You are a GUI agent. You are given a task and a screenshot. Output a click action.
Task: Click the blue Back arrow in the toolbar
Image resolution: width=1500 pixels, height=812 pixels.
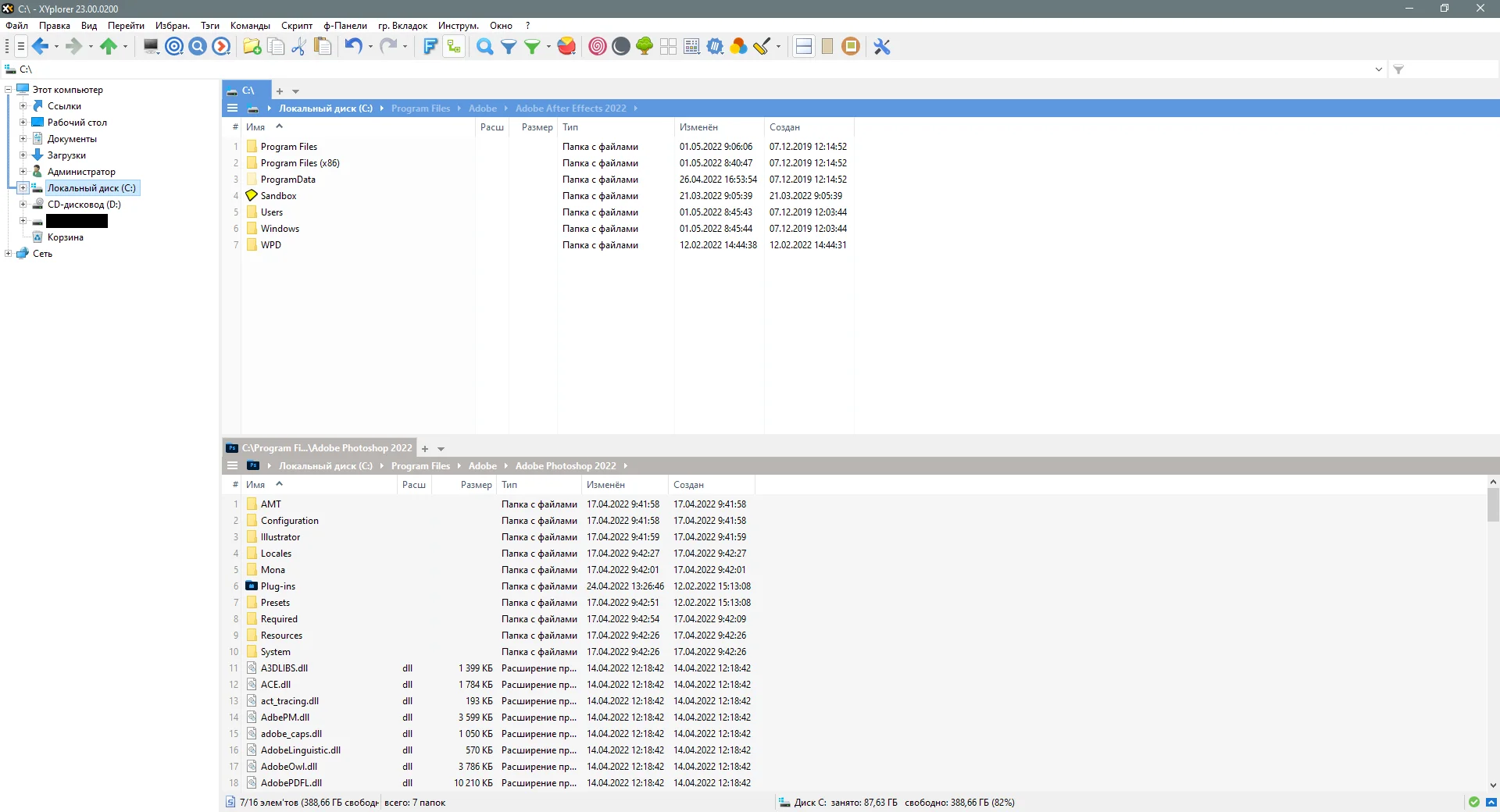tap(41, 47)
